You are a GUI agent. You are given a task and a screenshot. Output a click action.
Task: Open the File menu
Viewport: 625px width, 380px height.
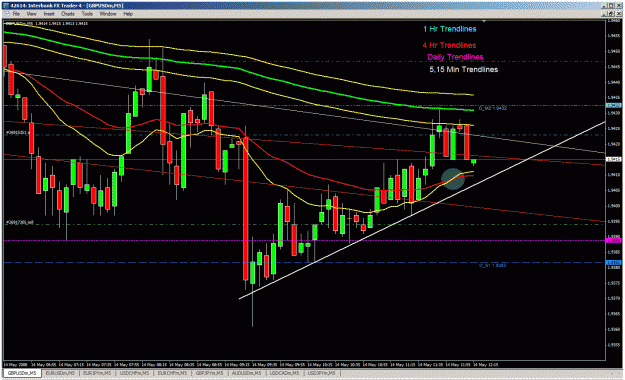[x=16, y=14]
